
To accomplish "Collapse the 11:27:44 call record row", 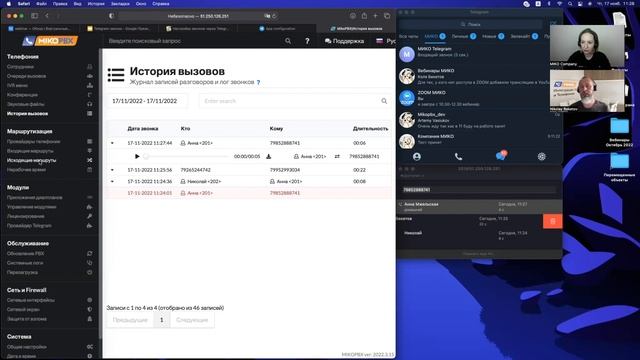I will point(112,143).
